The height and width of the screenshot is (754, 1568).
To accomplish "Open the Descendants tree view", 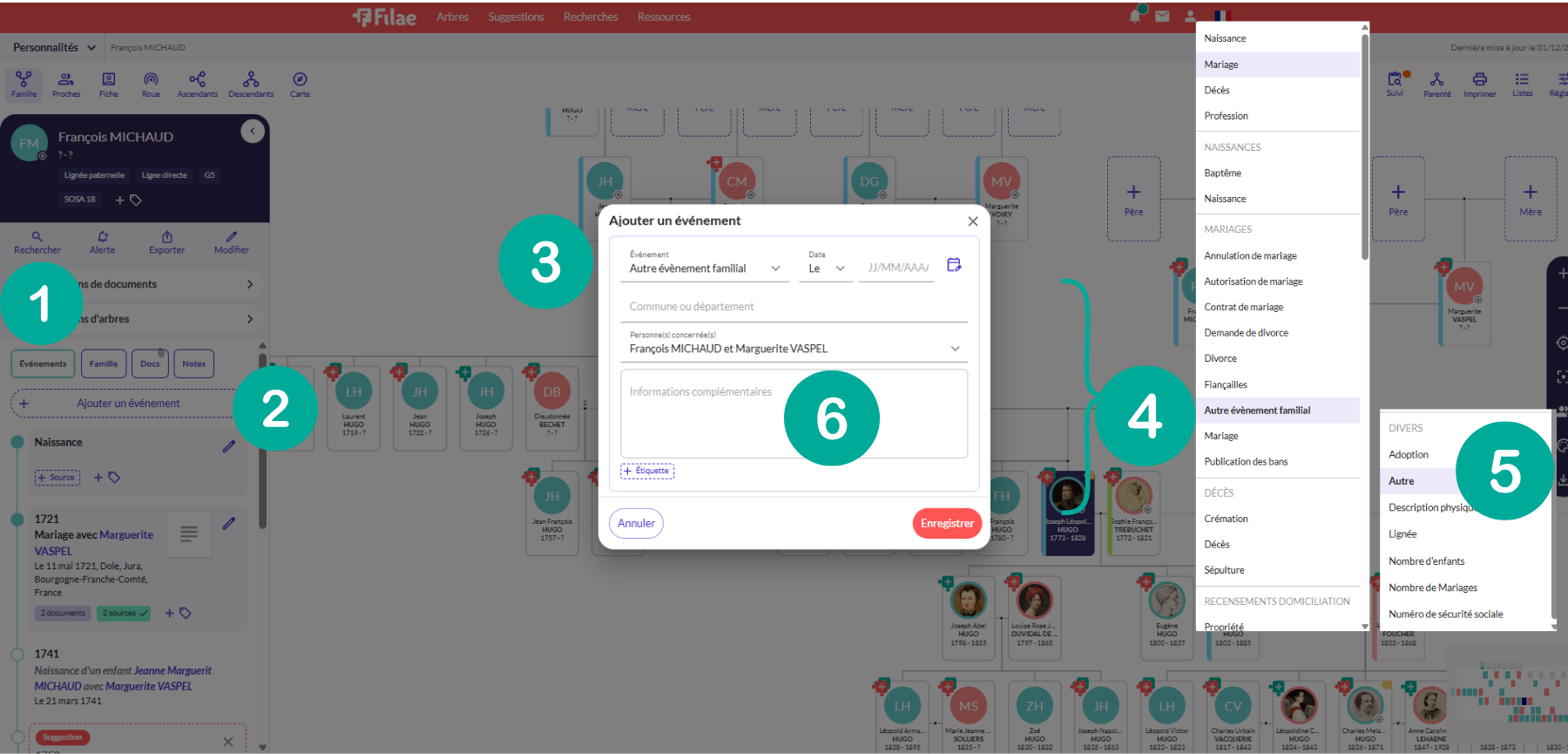I will click(x=251, y=84).
